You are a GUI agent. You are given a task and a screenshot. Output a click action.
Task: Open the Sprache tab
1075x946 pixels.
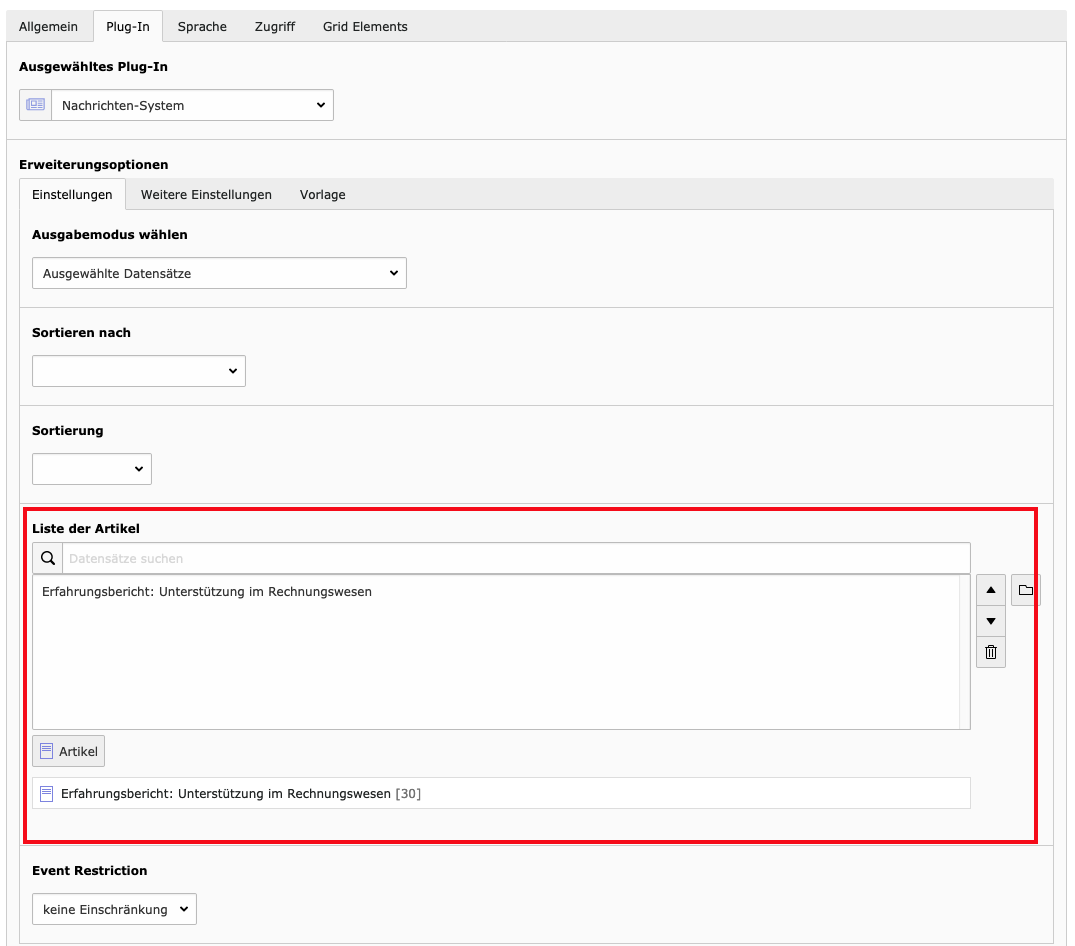[x=202, y=27]
